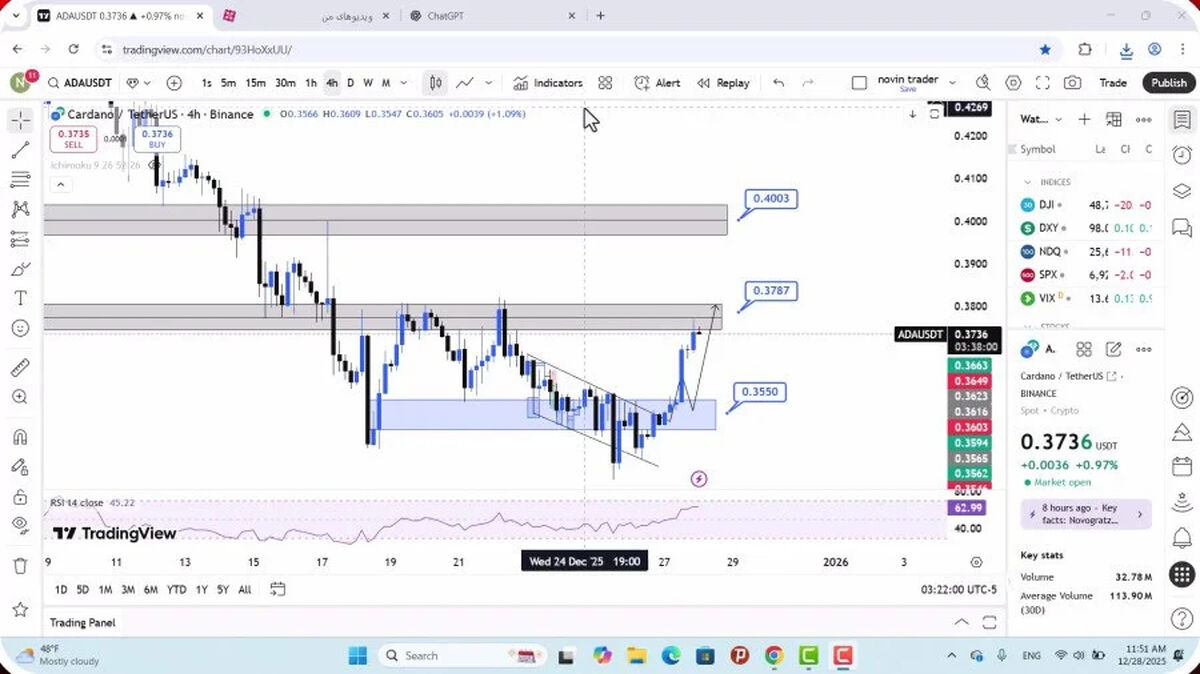The width and height of the screenshot is (1200, 674).
Task: Maximize the Trading Panel toggle
Action: 989,622
